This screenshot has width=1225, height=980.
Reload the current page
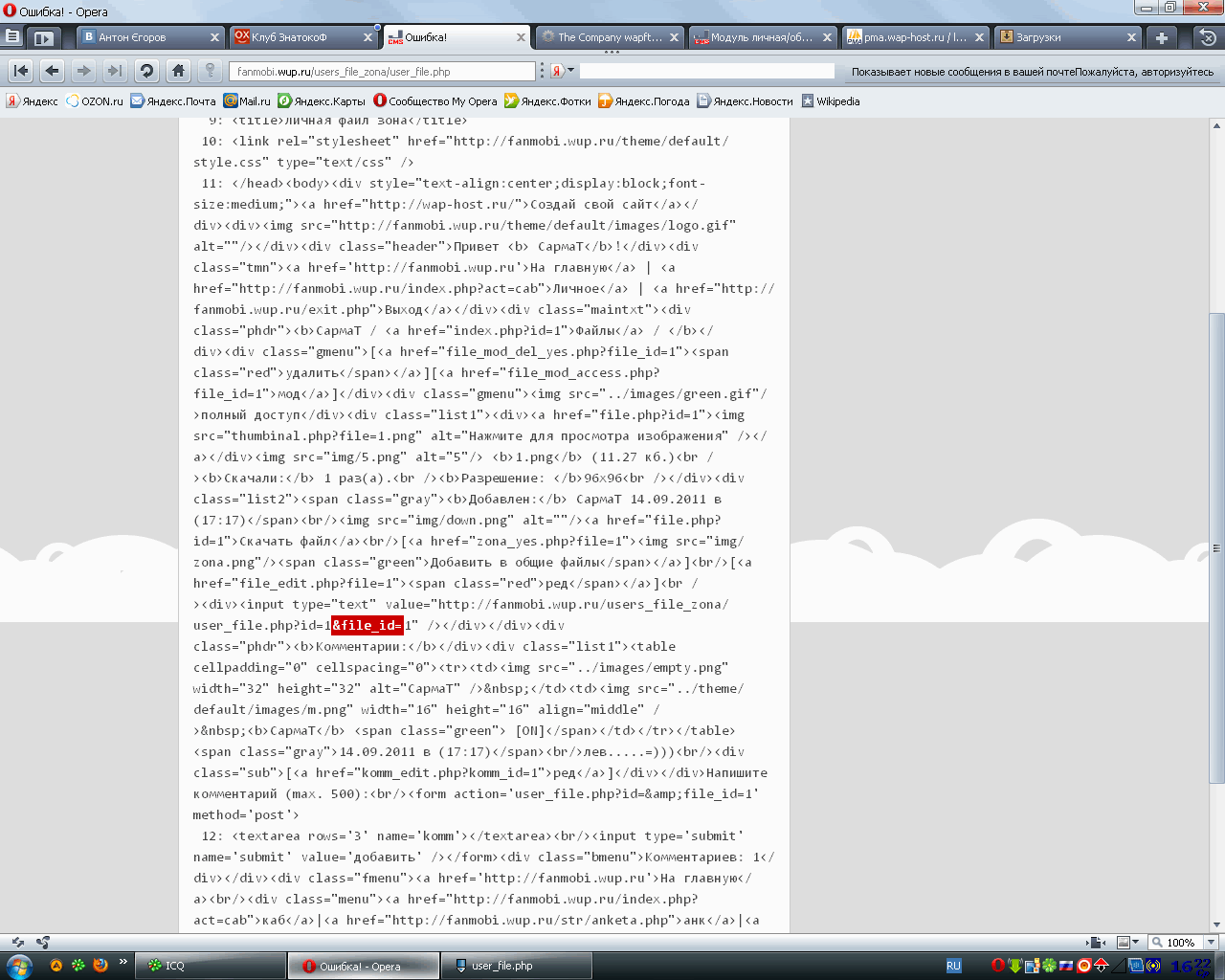tap(146, 71)
